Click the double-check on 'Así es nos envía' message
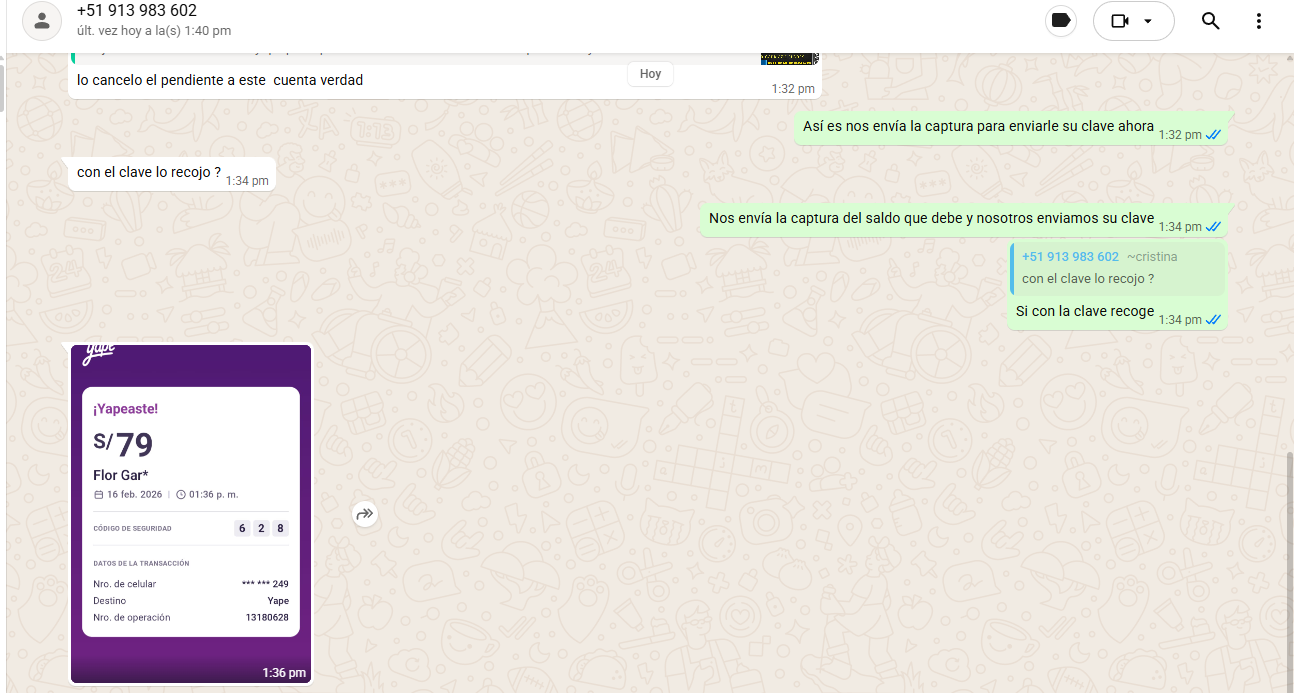Viewport: 1294px width, 693px height. tap(1213, 135)
